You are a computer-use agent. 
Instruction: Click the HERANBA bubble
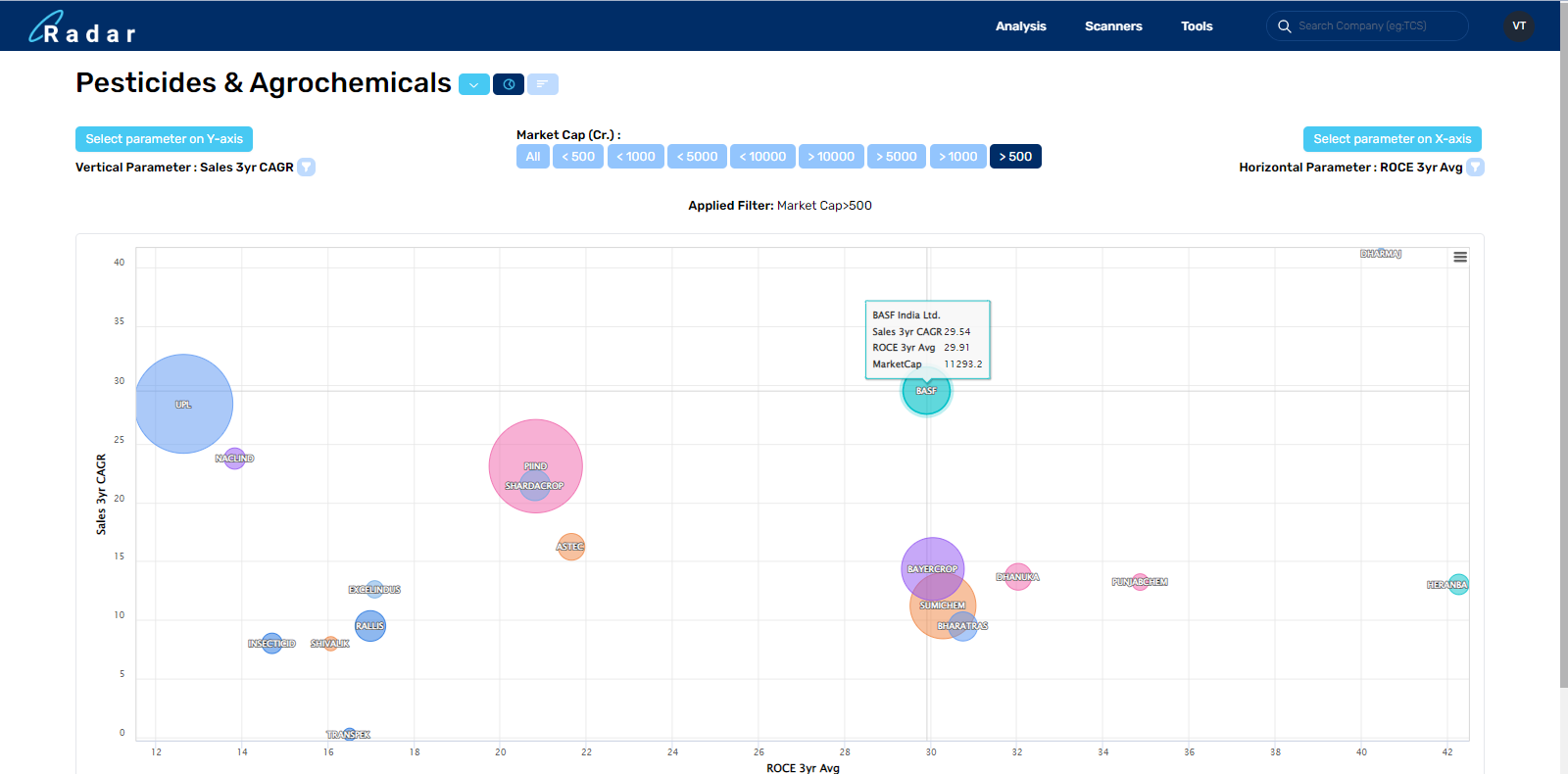[1458, 585]
